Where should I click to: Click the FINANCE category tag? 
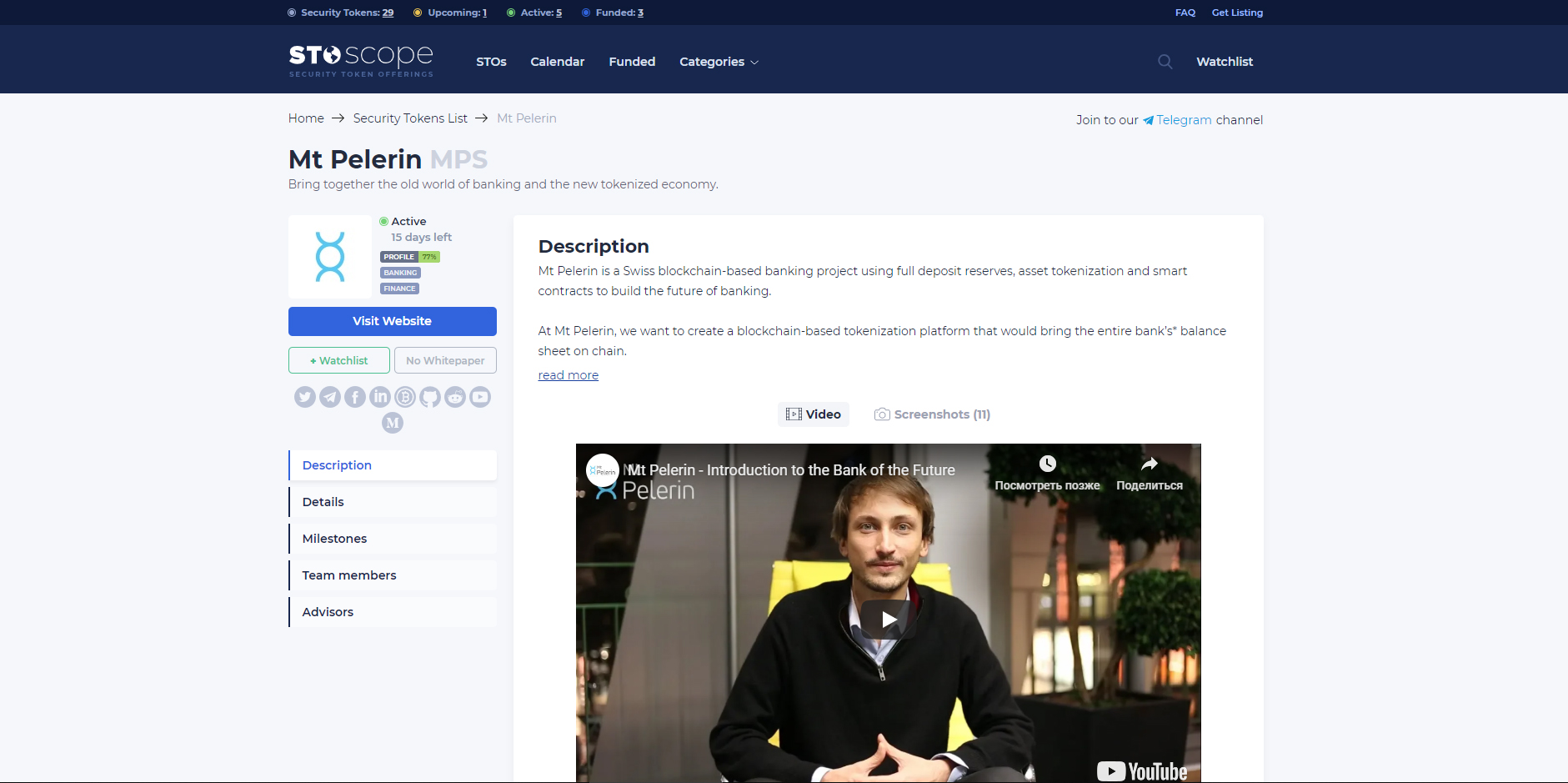pyautogui.click(x=399, y=289)
